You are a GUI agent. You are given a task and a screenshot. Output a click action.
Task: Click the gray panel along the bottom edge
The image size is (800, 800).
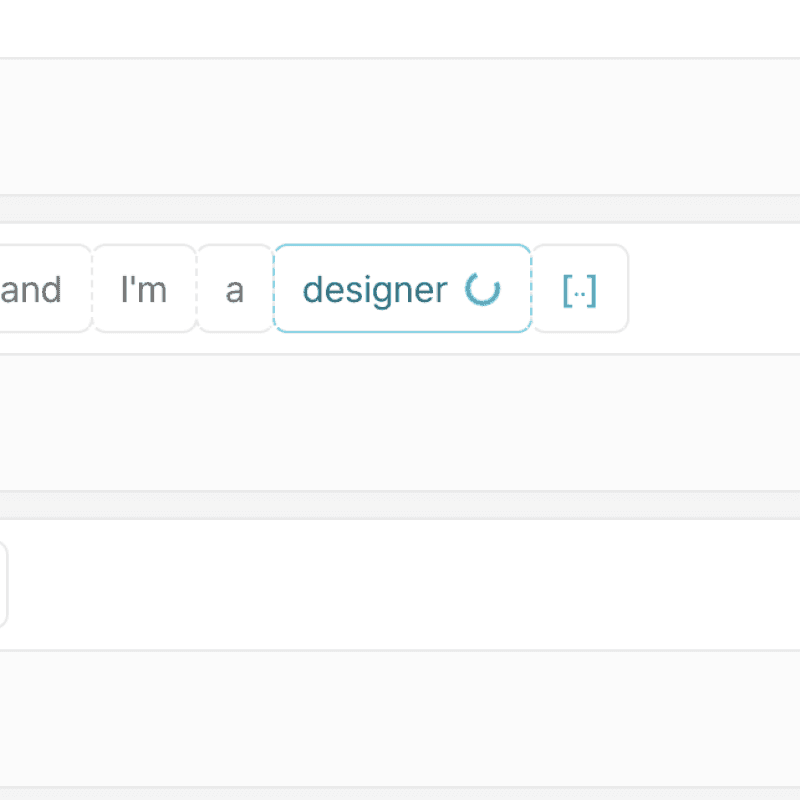pos(400,718)
